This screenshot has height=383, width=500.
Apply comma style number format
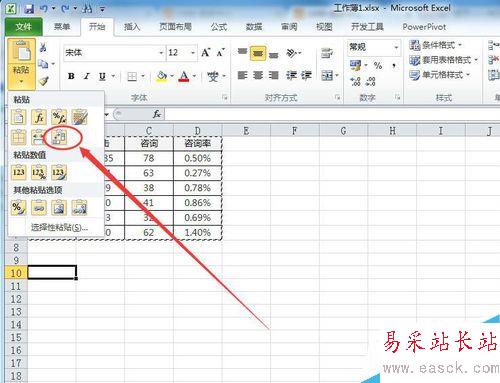coord(394,65)
